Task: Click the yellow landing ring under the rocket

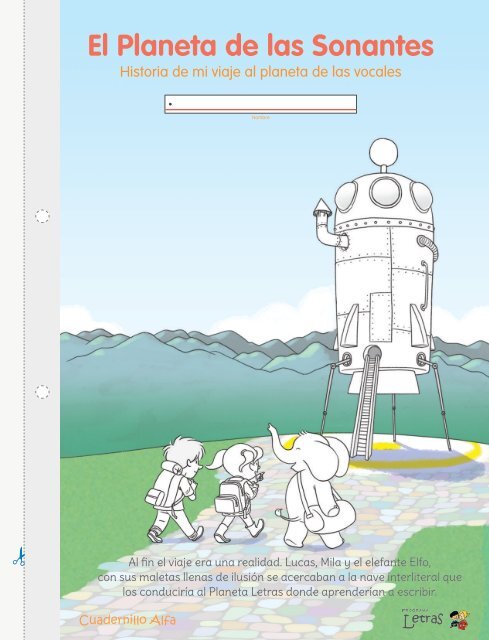Action: coord(414,453)
